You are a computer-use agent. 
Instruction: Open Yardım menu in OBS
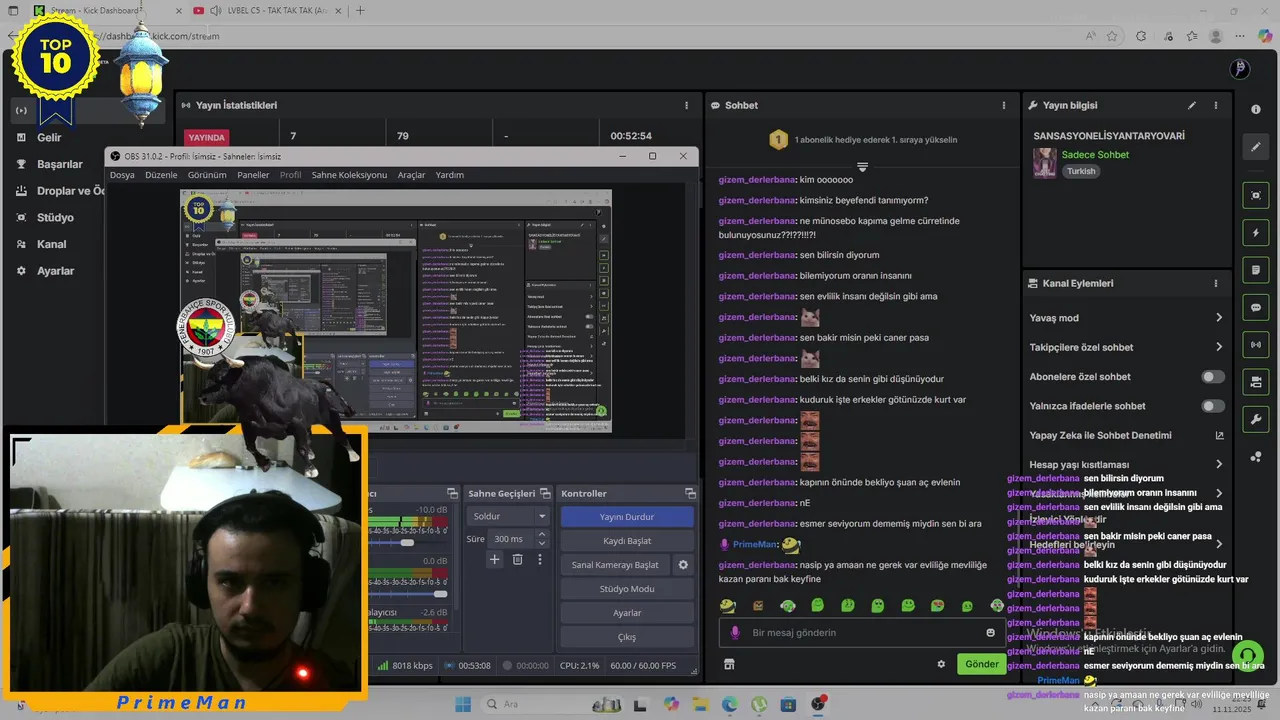point(450,175)
